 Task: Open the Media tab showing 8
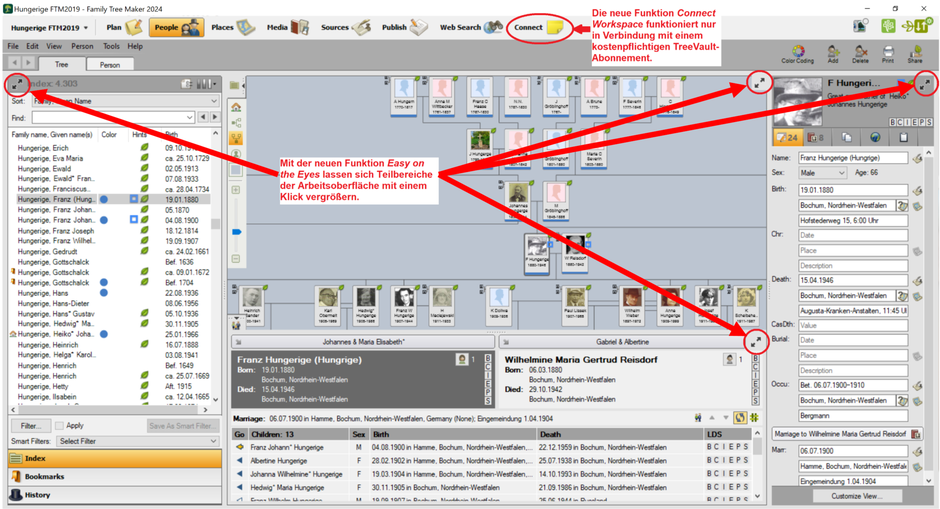point(815,137)
